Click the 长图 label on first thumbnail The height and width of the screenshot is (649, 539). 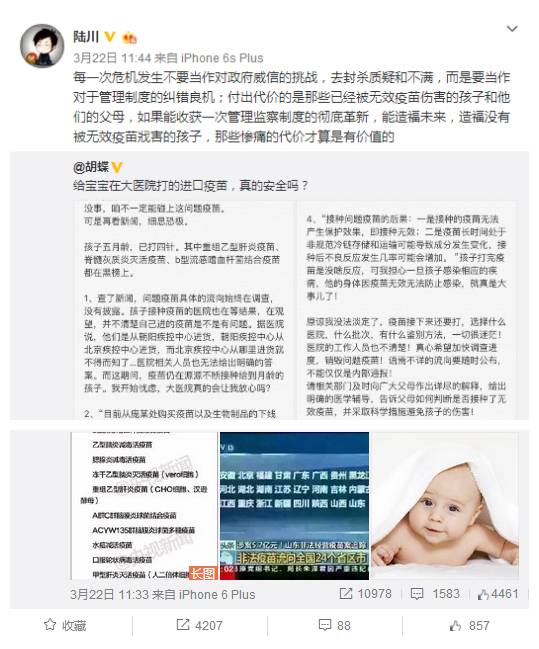coord(203,572)
